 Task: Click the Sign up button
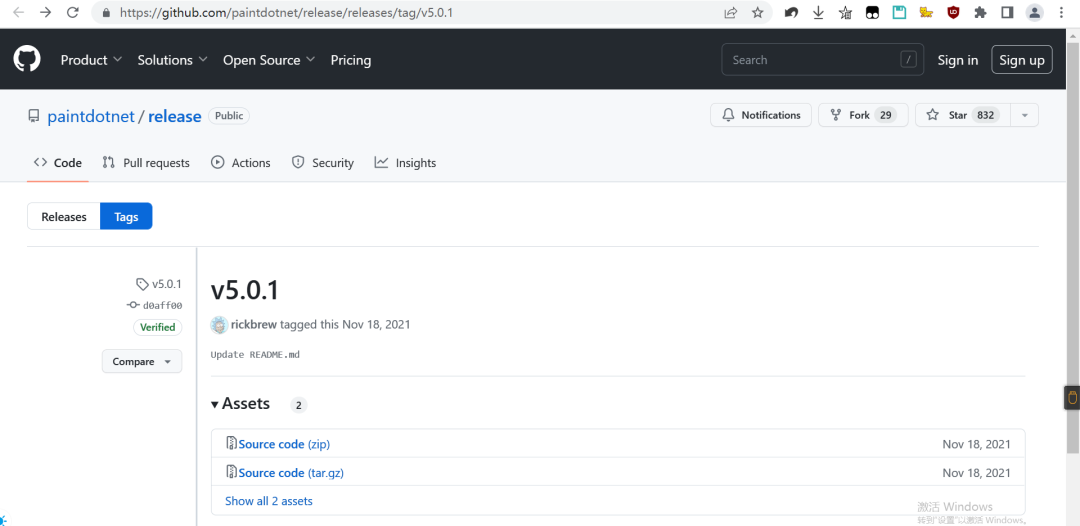(1022, 60)
